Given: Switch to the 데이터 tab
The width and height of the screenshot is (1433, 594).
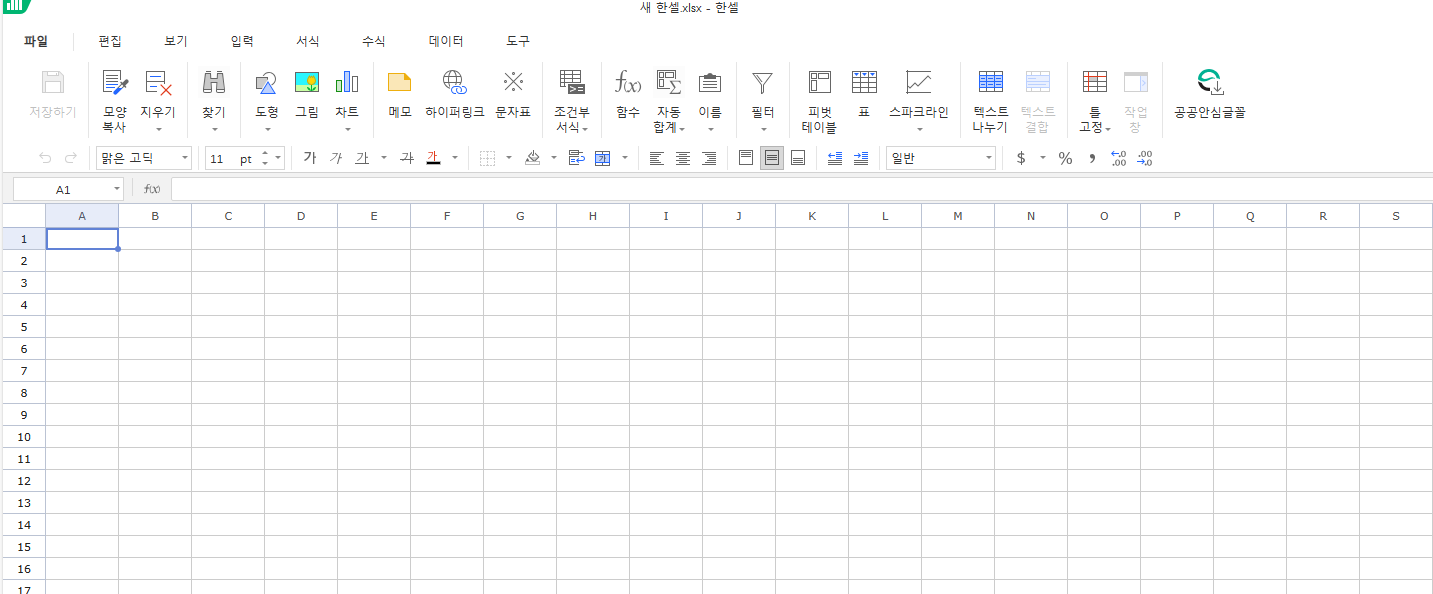Looking at the screenshot, I should pyautogui.click(x=446, y=41).
